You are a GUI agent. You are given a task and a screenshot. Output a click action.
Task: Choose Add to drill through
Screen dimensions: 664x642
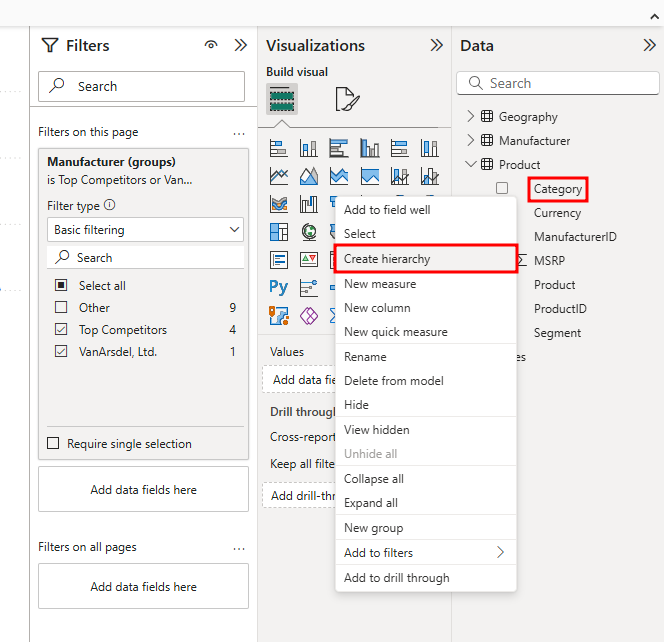[426, 578]
